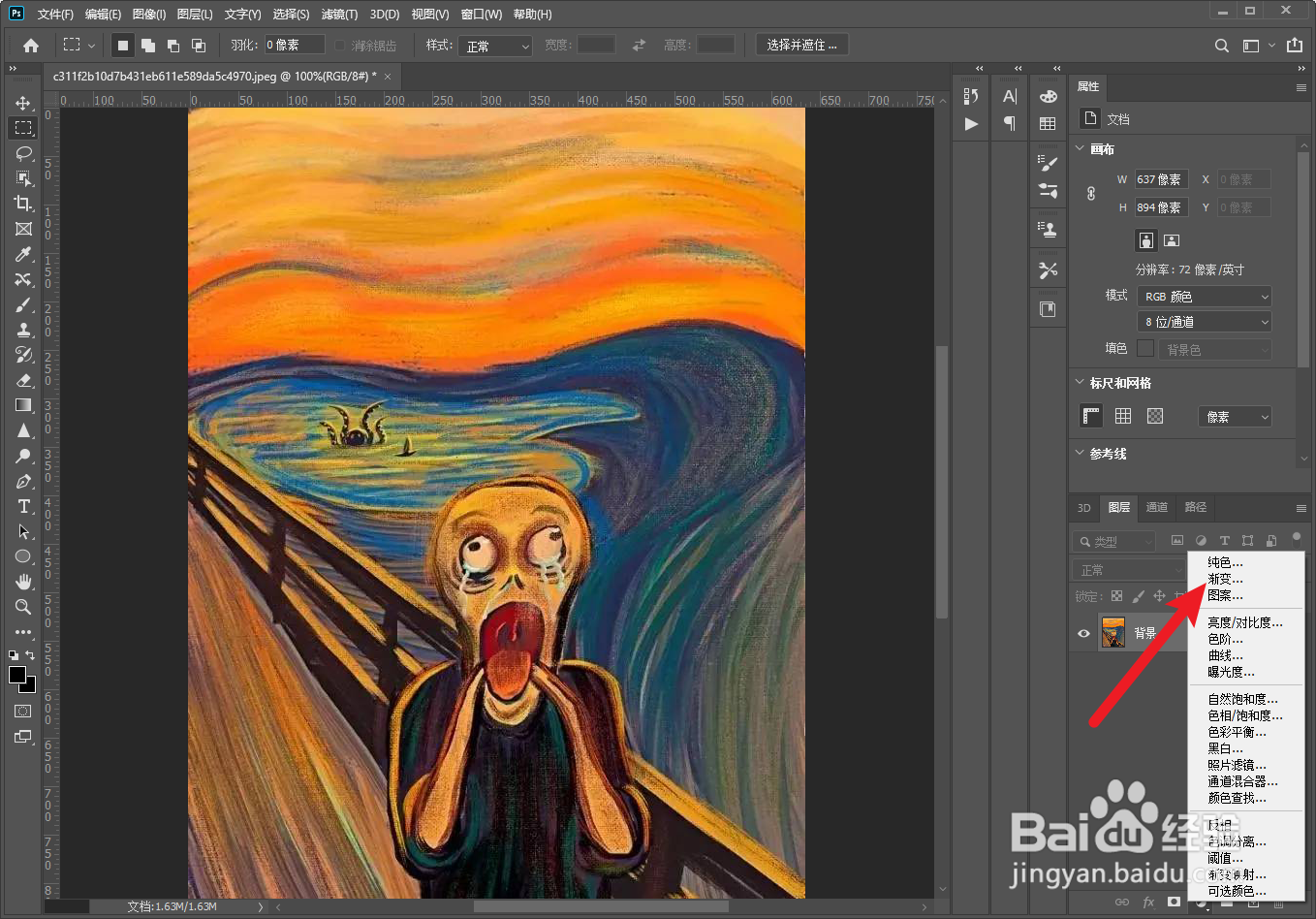Select the Hand tool

(24, 582)
